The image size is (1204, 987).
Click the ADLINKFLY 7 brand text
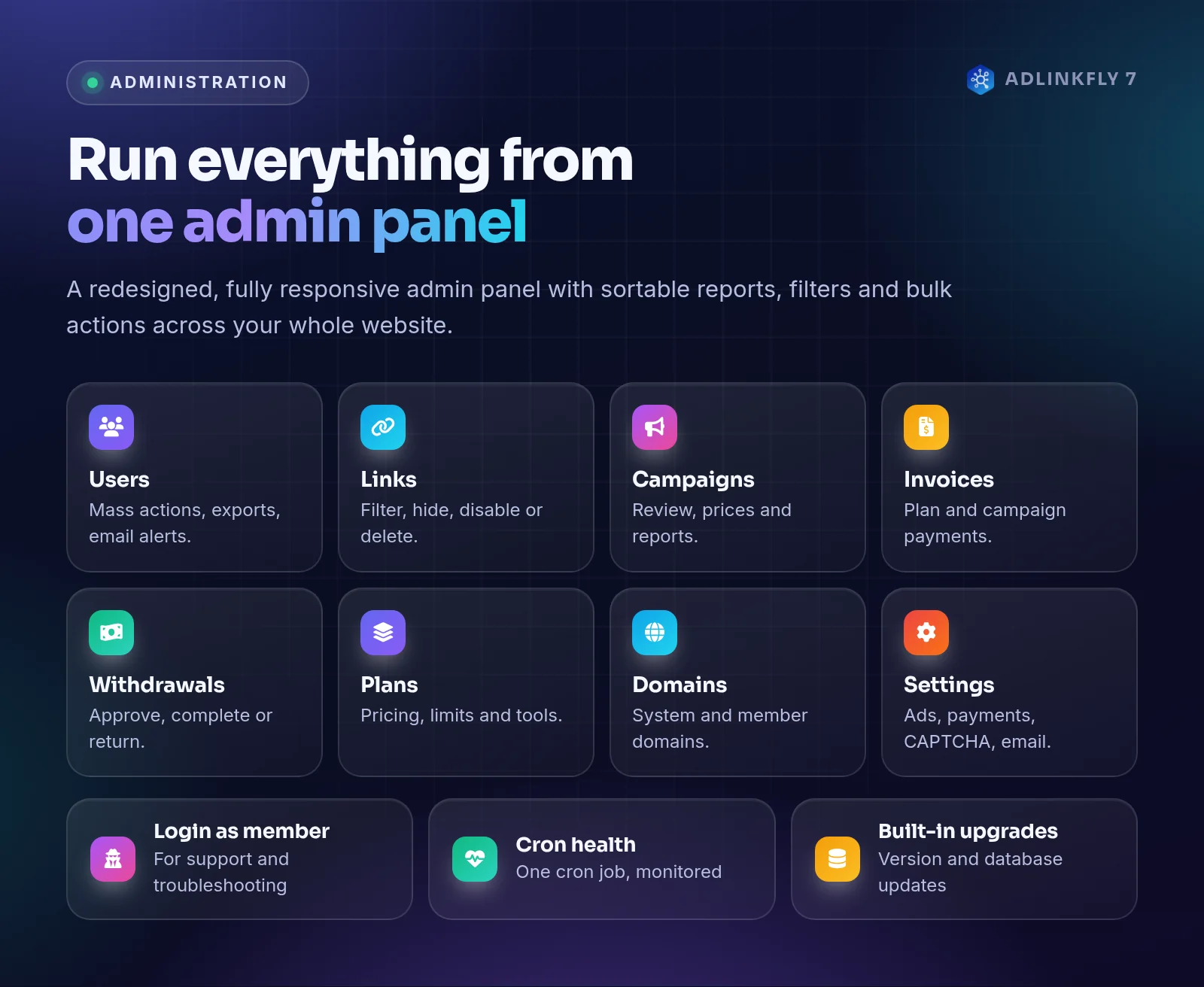point(1071,79)
